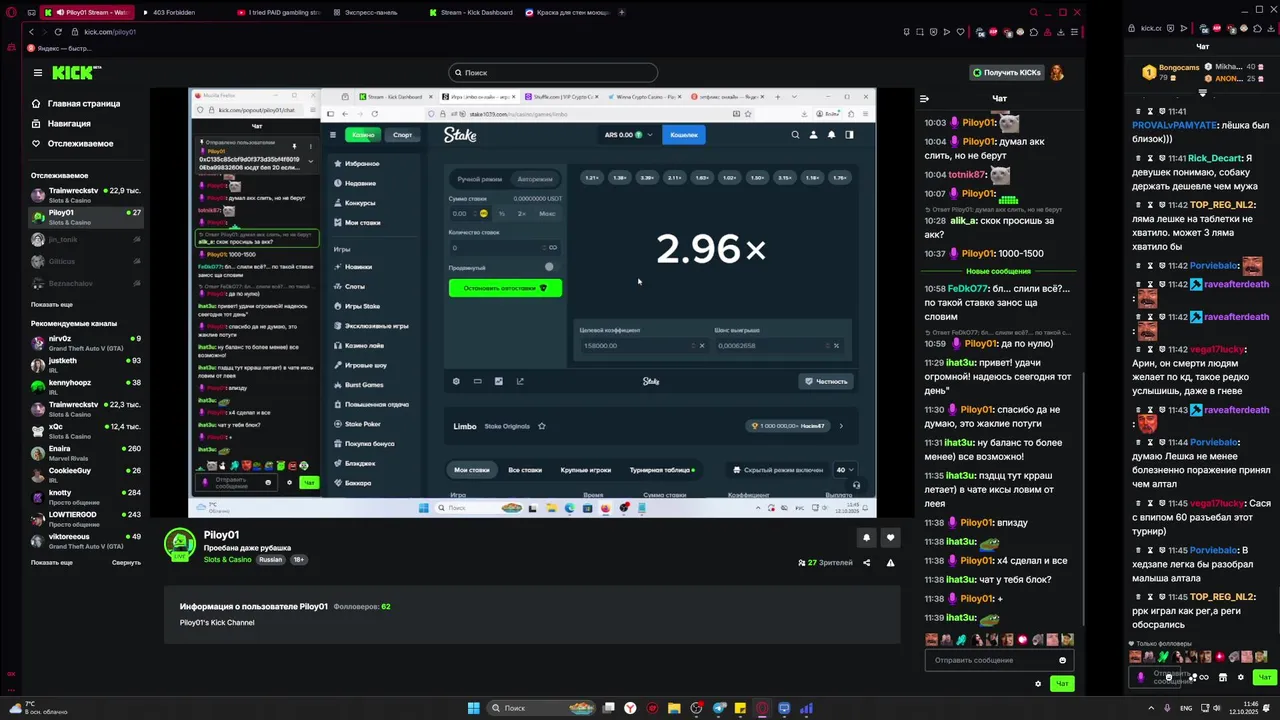The image size is (1280, 720).
Task: Click Получить KICKs button
Action: (x=1006, y=72)
